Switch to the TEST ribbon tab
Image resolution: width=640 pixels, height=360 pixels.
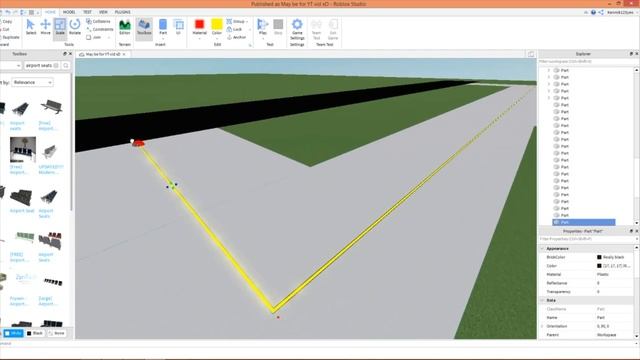tap(87, 12)
